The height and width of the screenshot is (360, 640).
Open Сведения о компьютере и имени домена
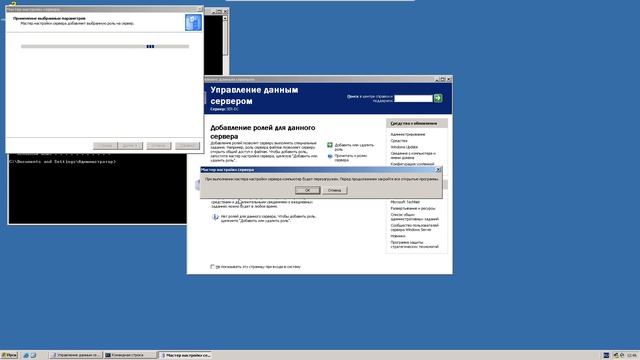413,155
